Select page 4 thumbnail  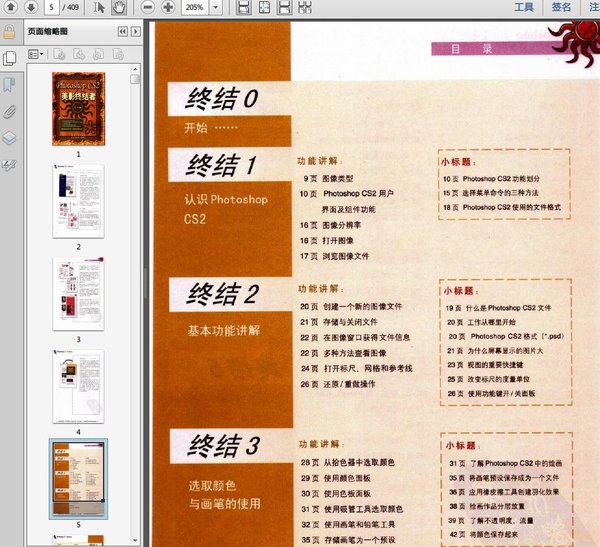[78, 387]
